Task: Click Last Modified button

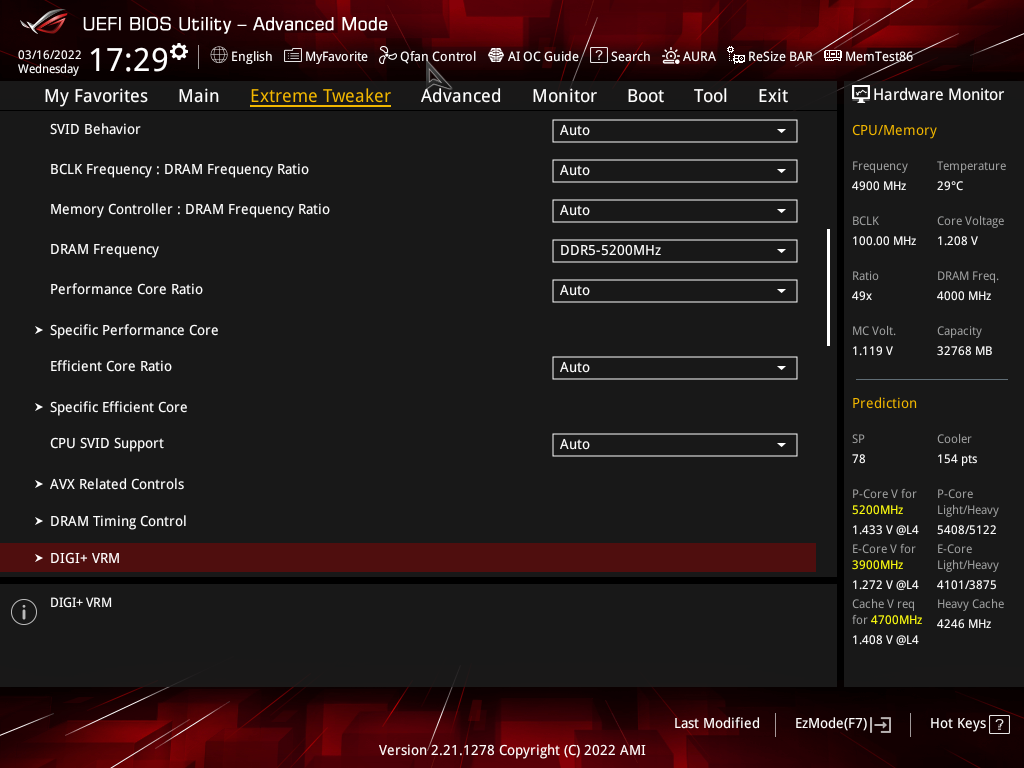Action: pyautogui.click(x=717, y=724)
